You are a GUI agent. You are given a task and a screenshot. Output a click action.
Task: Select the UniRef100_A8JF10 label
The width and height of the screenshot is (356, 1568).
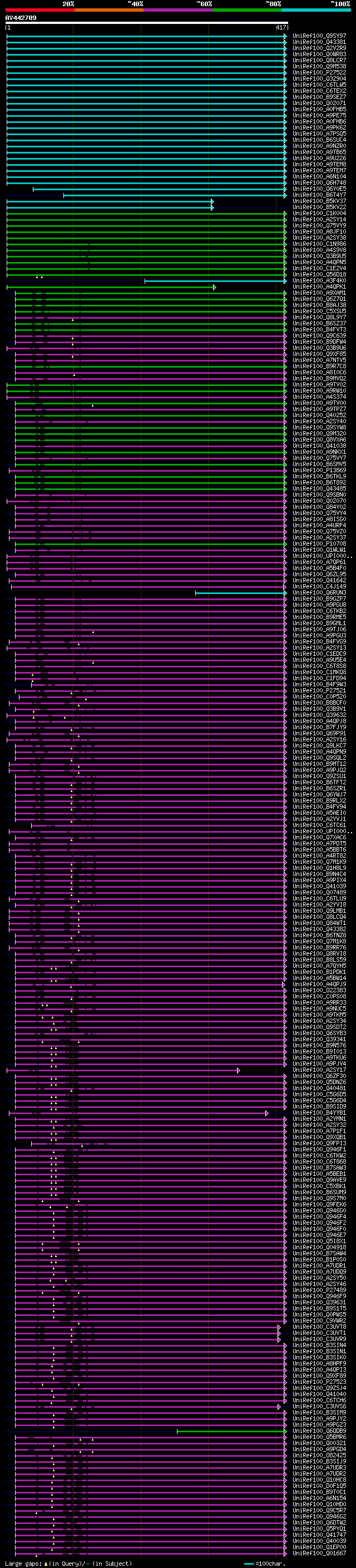(x=319, y=231)
